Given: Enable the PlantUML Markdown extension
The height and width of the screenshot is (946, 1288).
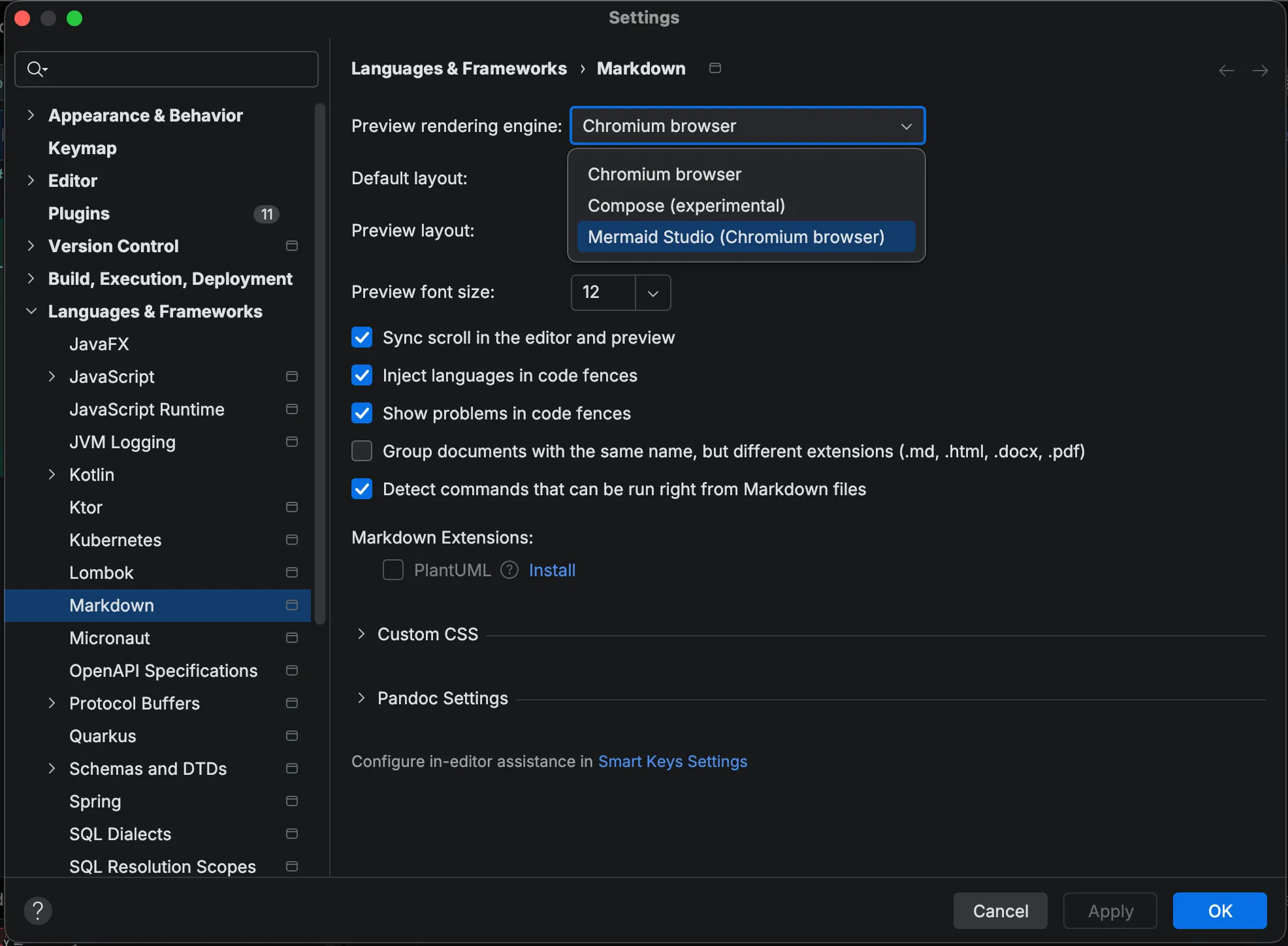Looking at the screenshot, I should pos(393,570).
